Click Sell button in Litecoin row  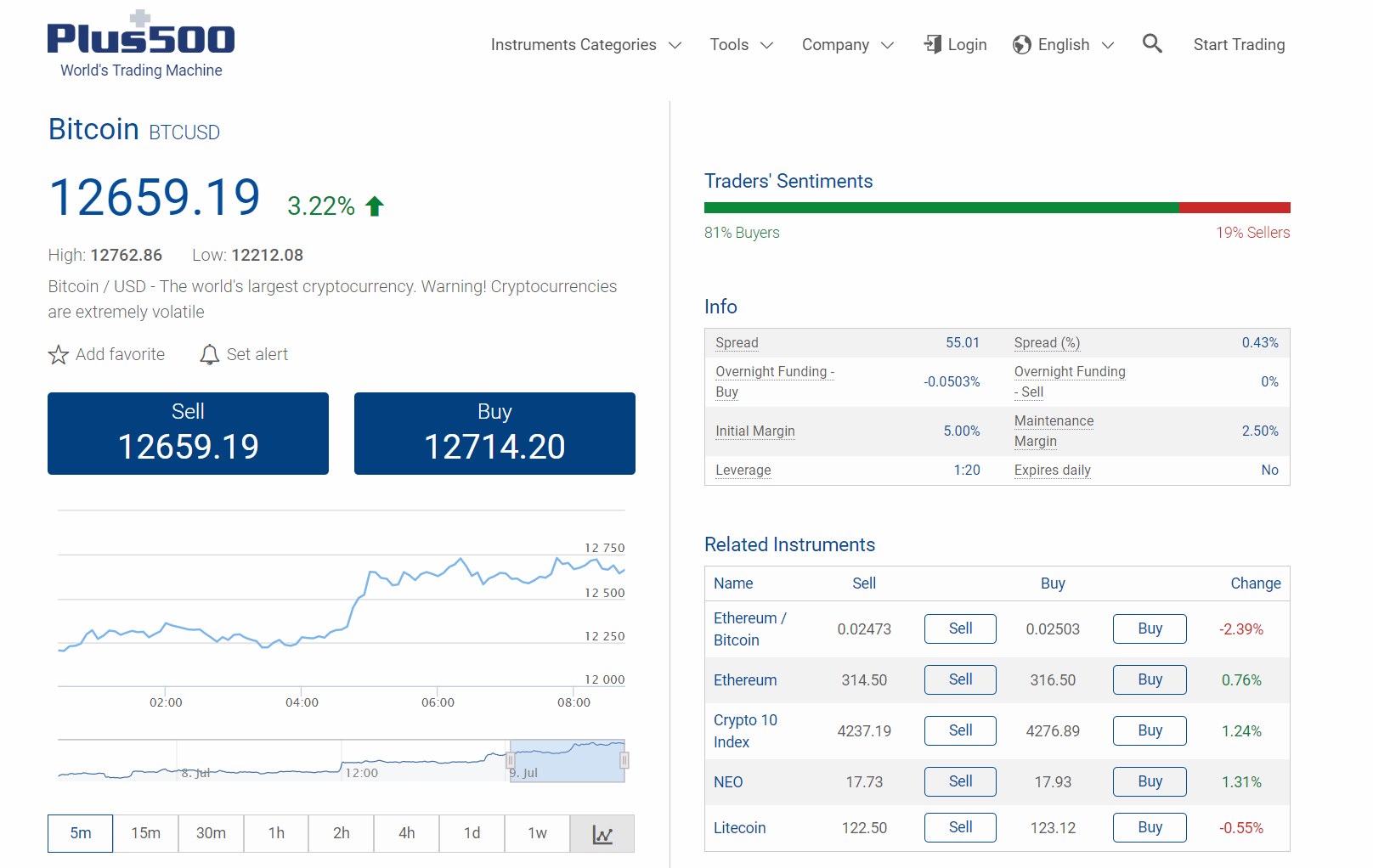(960, 827)
